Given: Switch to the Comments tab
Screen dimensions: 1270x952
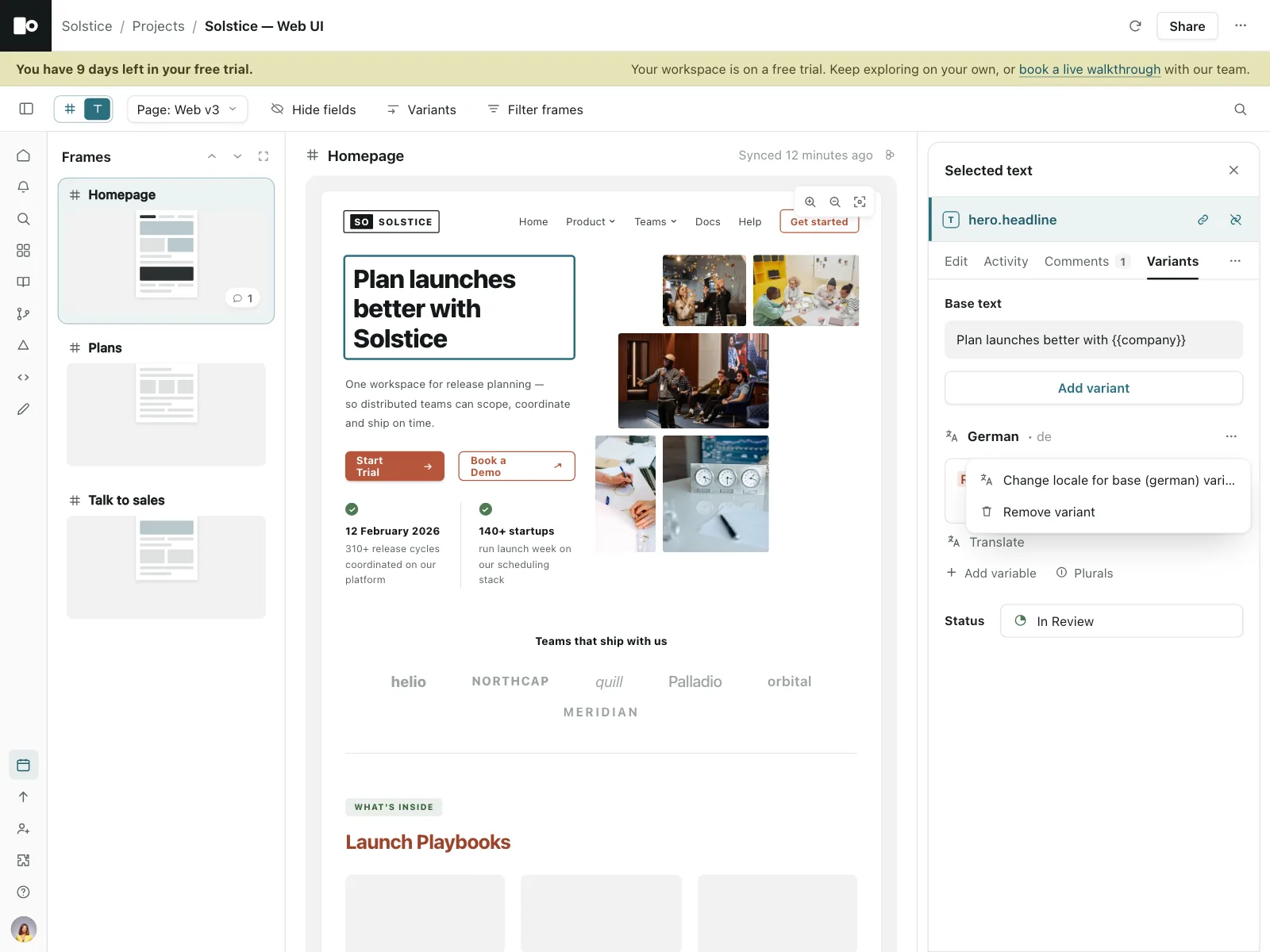Looking at the screenshot, I should pos(1087,262).
